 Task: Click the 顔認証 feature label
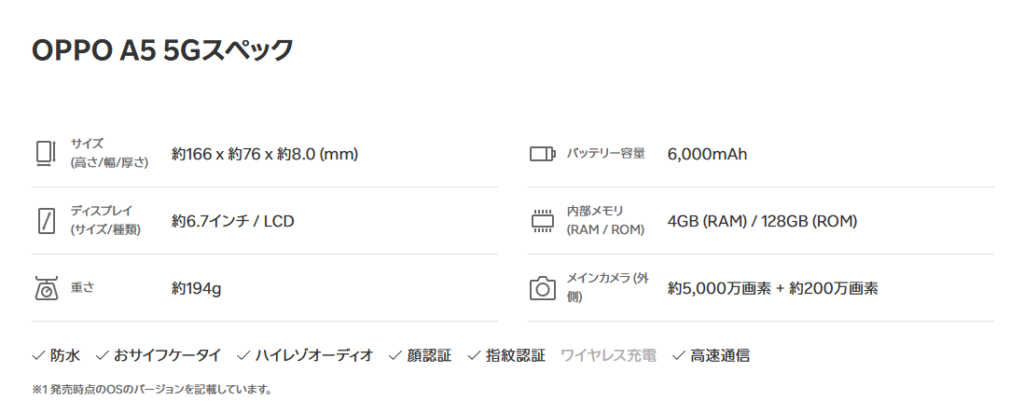click(x=429, y=355)
